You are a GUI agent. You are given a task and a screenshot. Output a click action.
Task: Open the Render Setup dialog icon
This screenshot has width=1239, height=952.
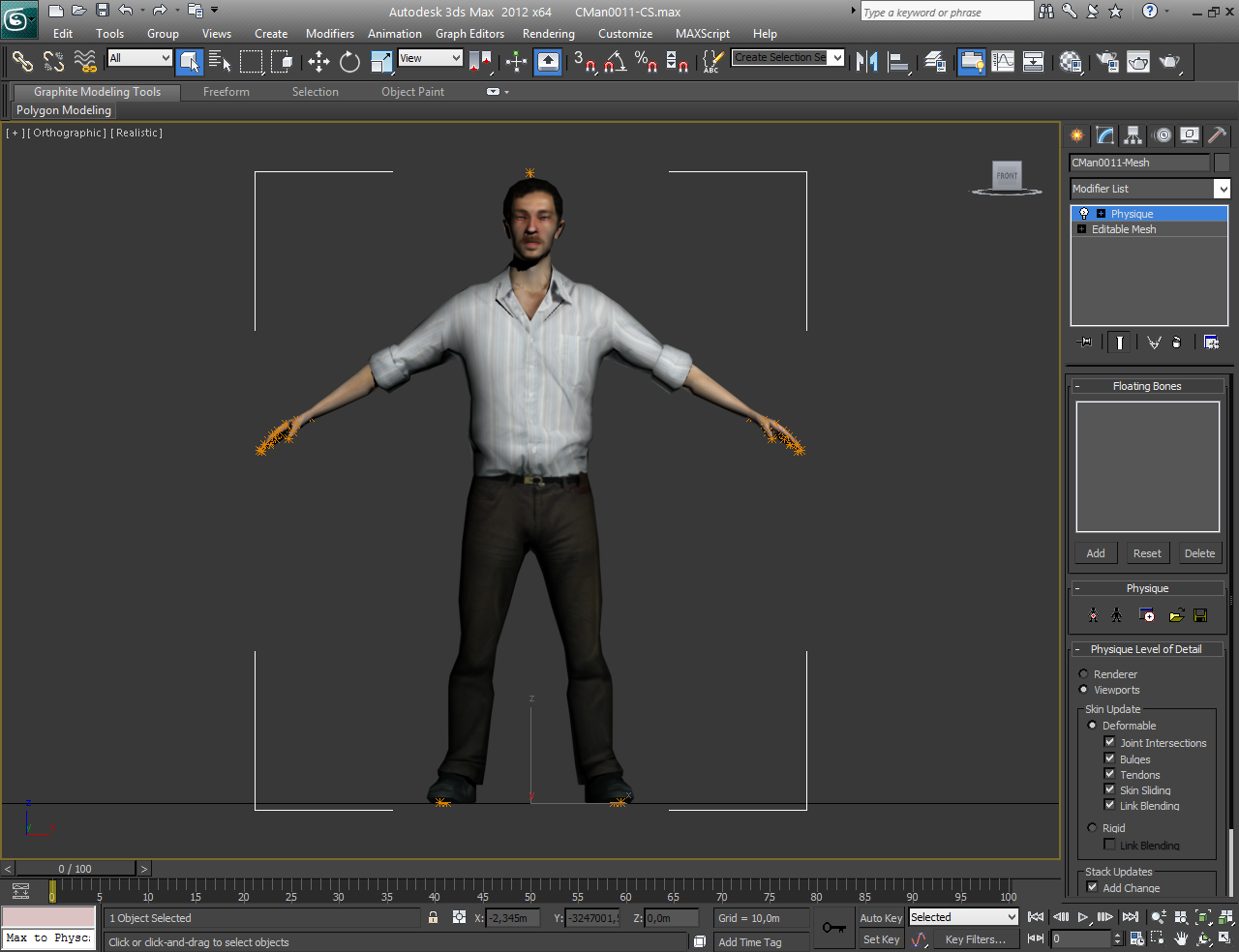pos(1107,62)
